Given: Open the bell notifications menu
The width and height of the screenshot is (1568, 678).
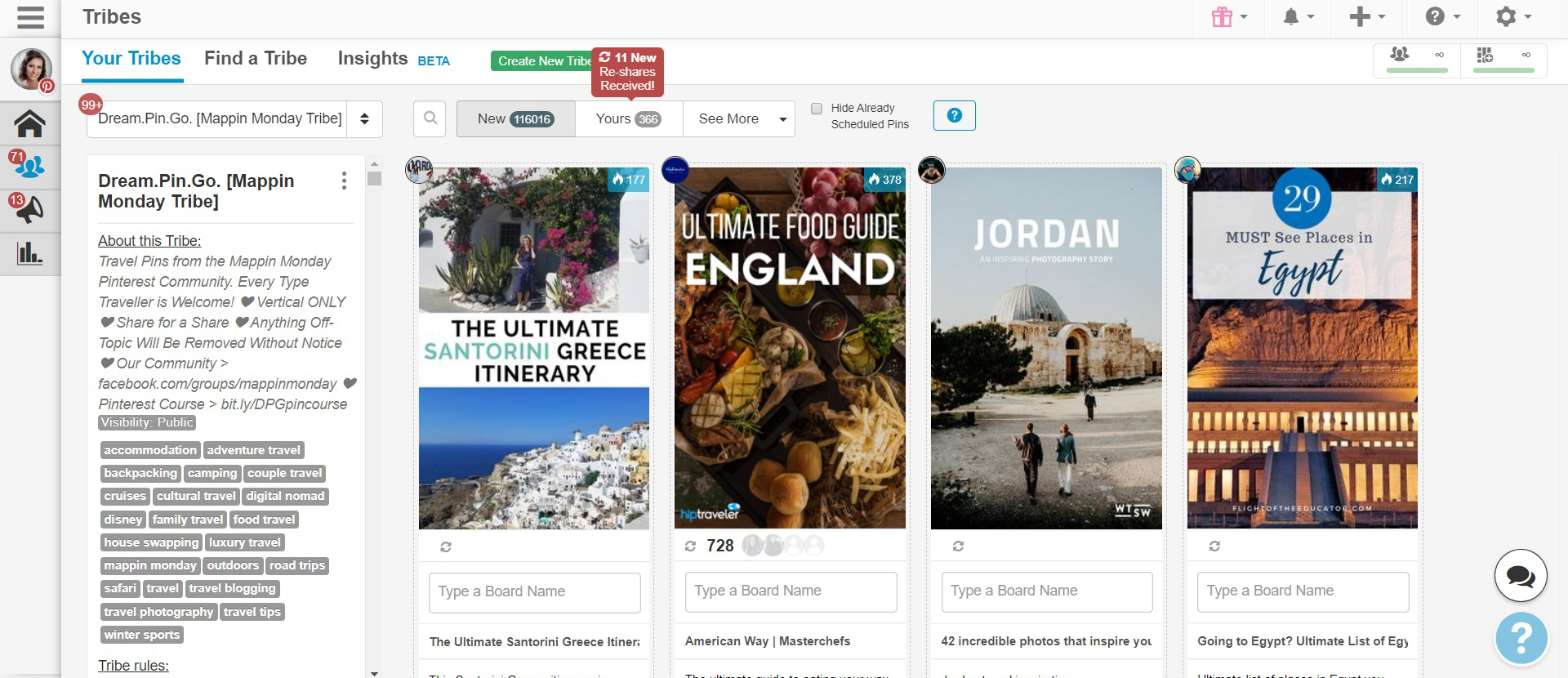Looking at the screenshot, I should click(1298, 17).
